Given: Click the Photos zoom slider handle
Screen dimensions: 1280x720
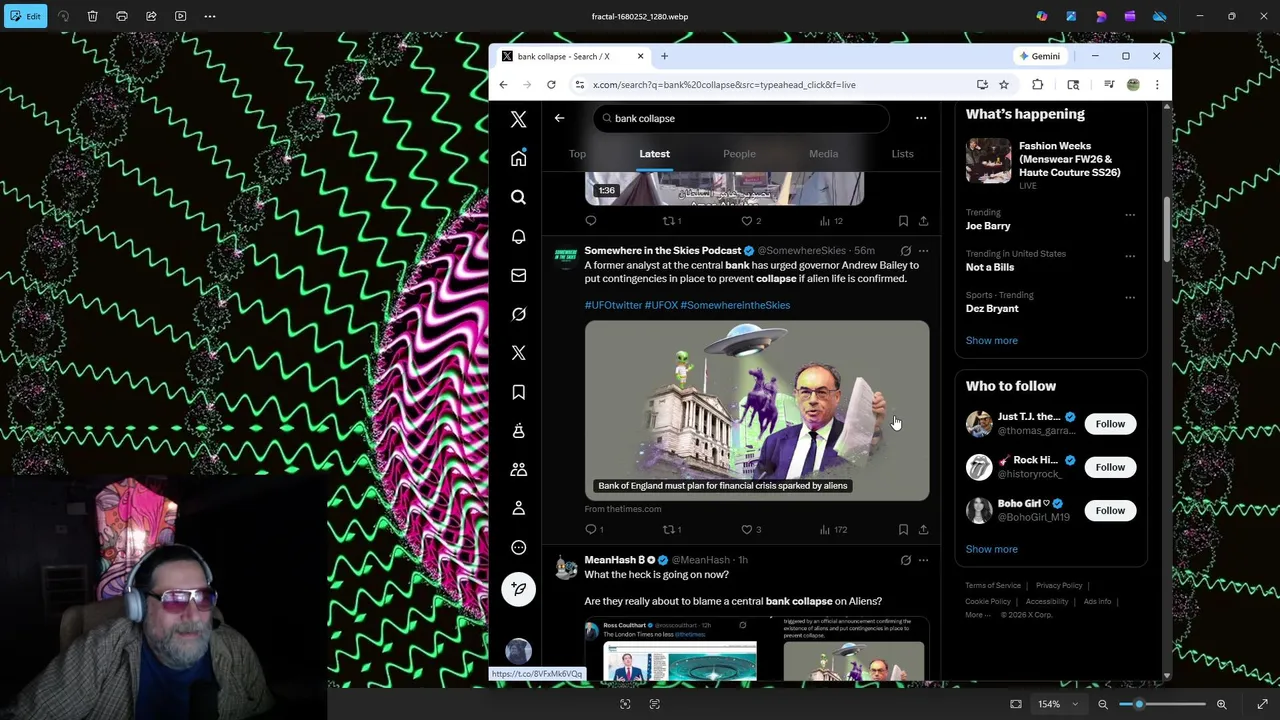Looking at the screenshot, I should [1138, 704].
